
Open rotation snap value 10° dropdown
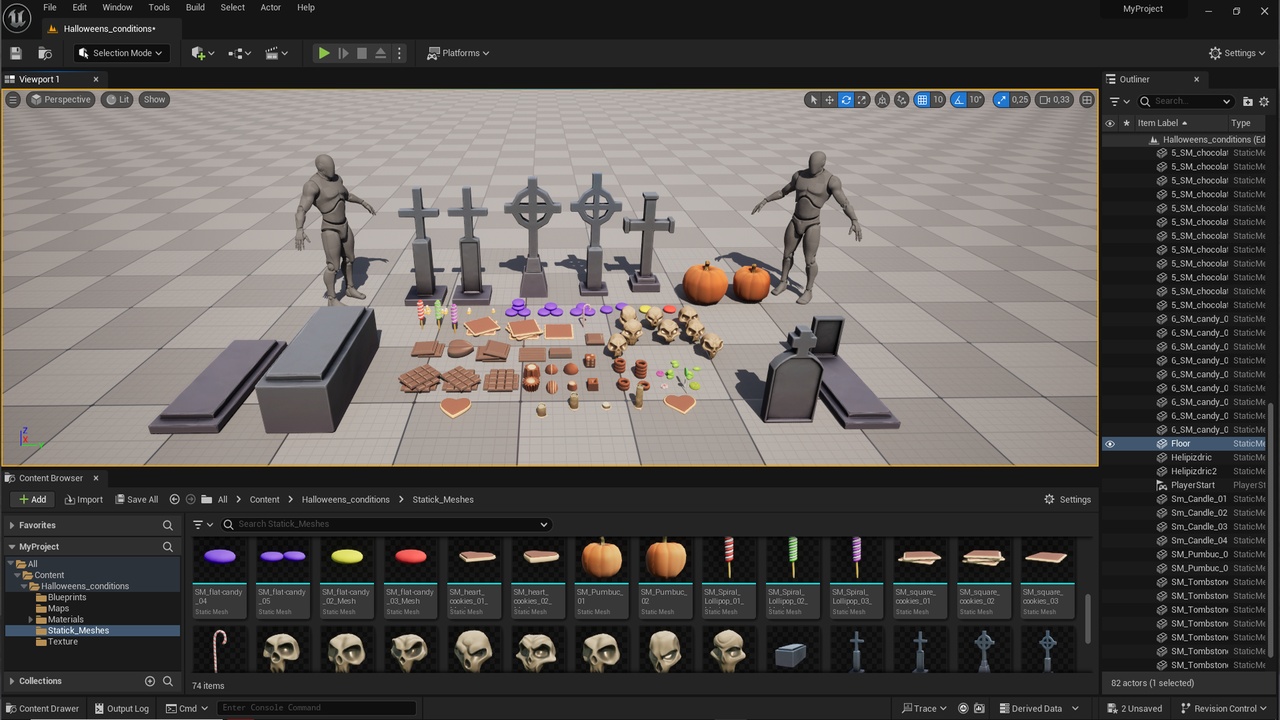[x=976, y=100]
